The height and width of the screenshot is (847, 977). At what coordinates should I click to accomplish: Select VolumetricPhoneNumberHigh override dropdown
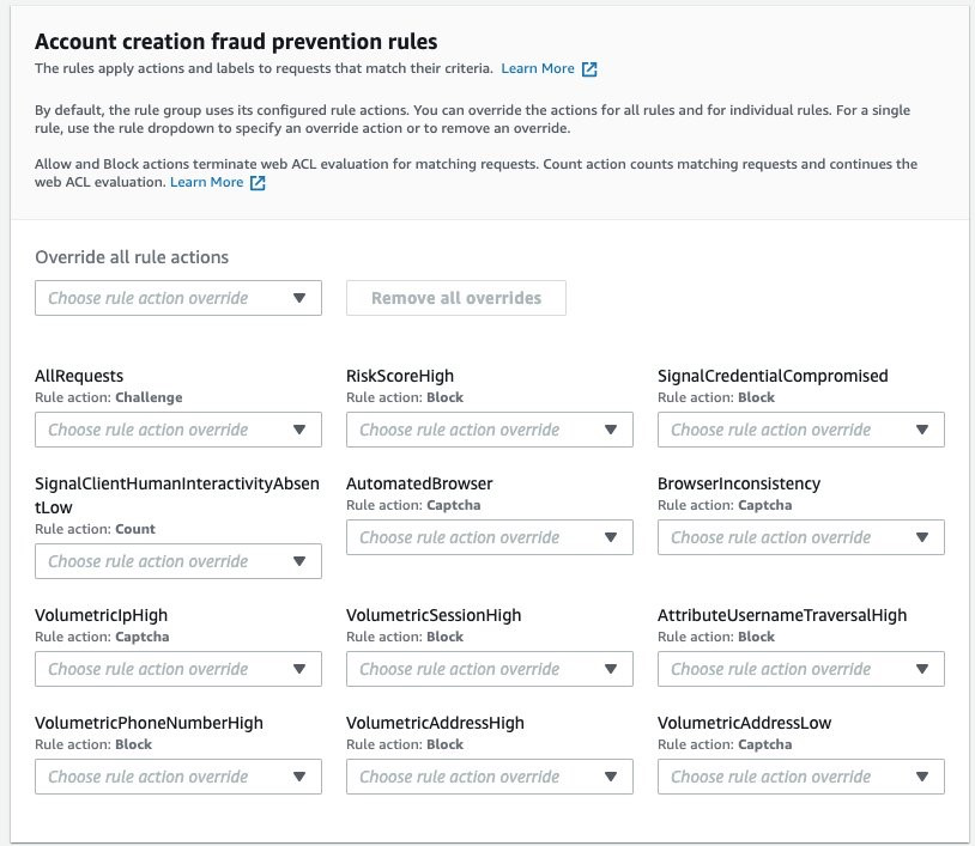tap(178, 777)
